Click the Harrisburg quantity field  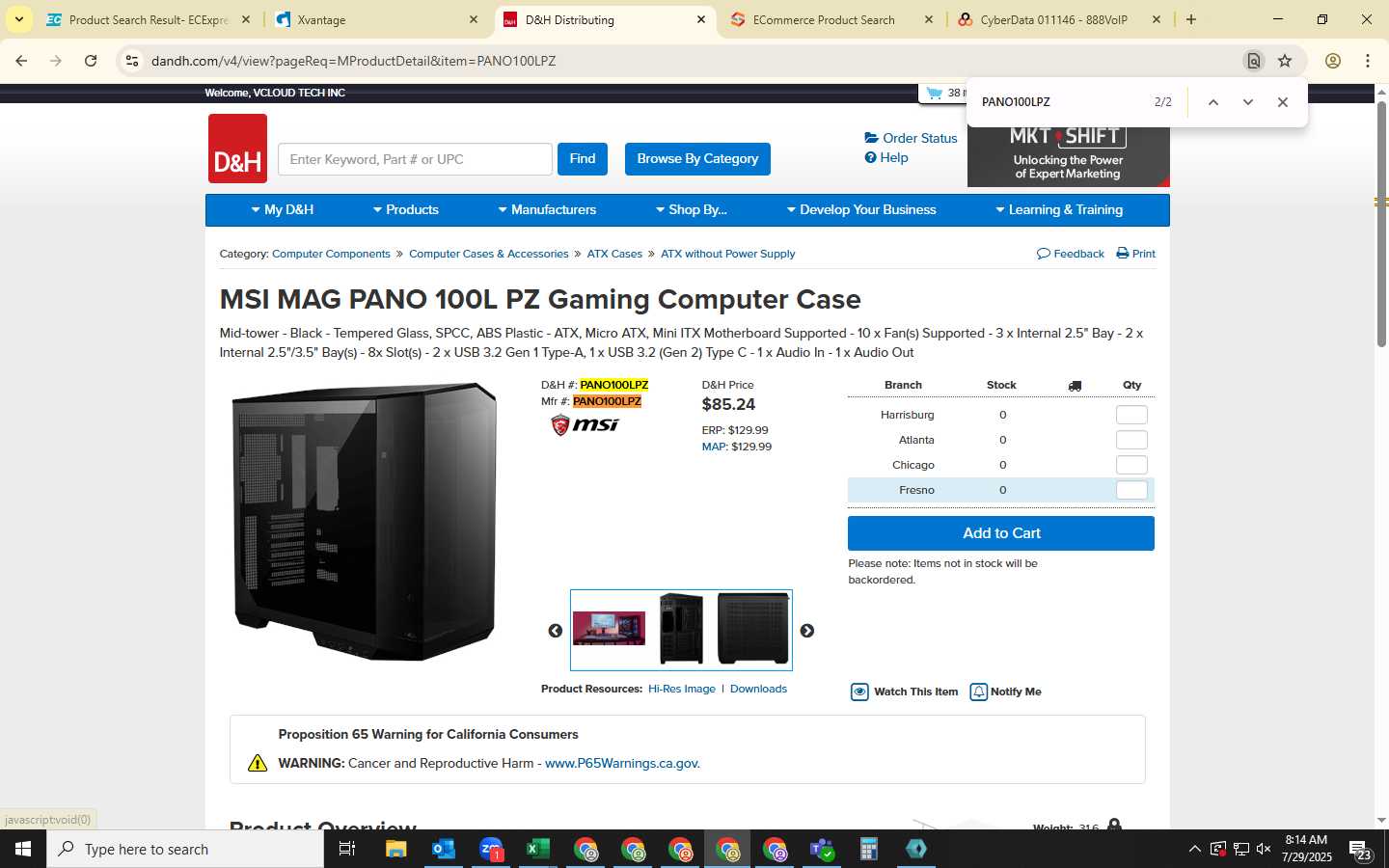coord(1131,415)
